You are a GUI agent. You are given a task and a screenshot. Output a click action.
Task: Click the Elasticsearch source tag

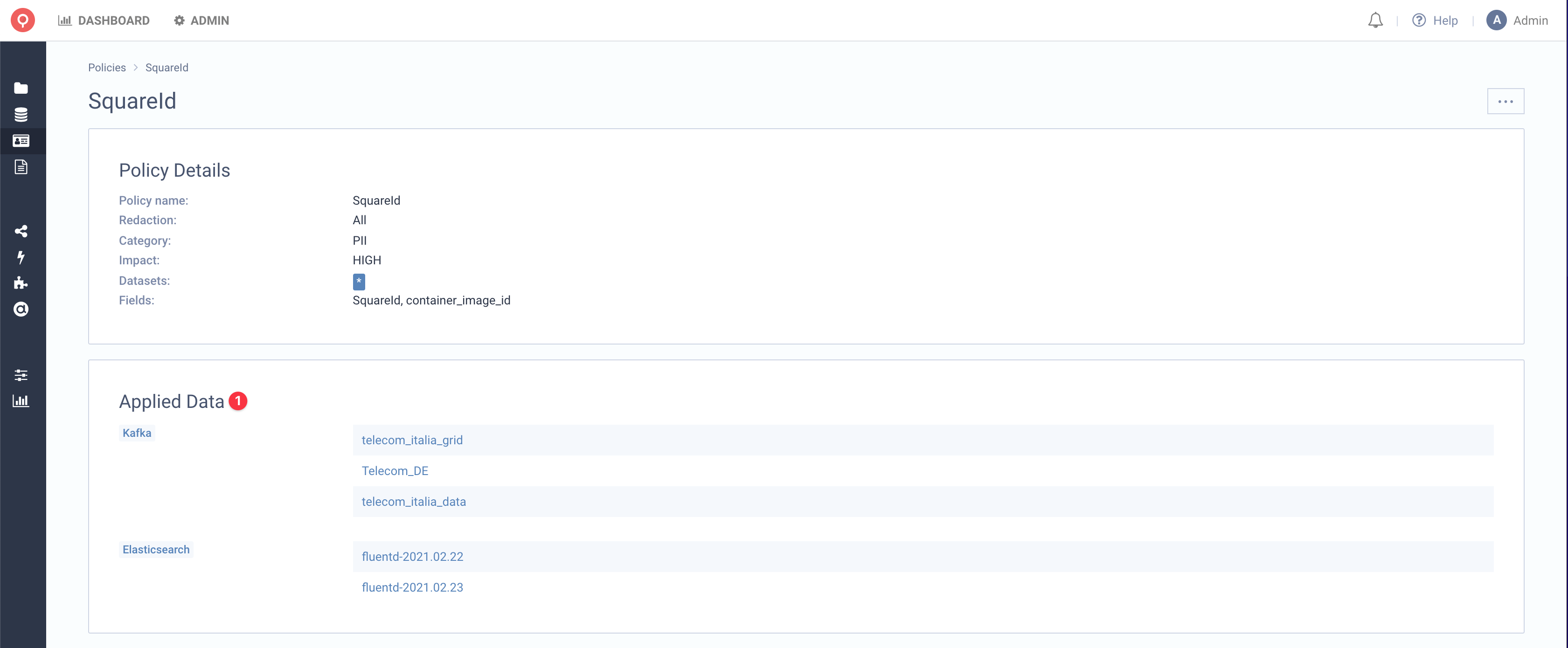156,550
